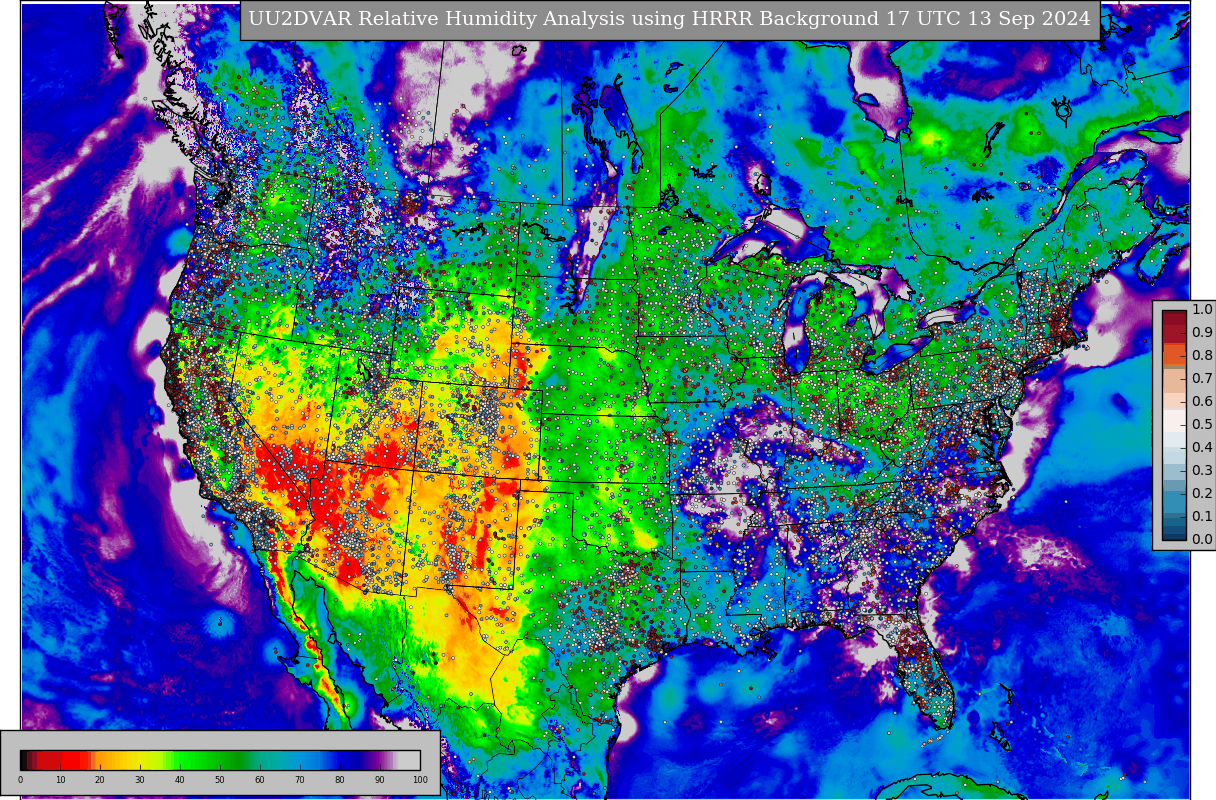
Task: Click the 50 tick label on humidity colorbar
Action: [220, 780]
